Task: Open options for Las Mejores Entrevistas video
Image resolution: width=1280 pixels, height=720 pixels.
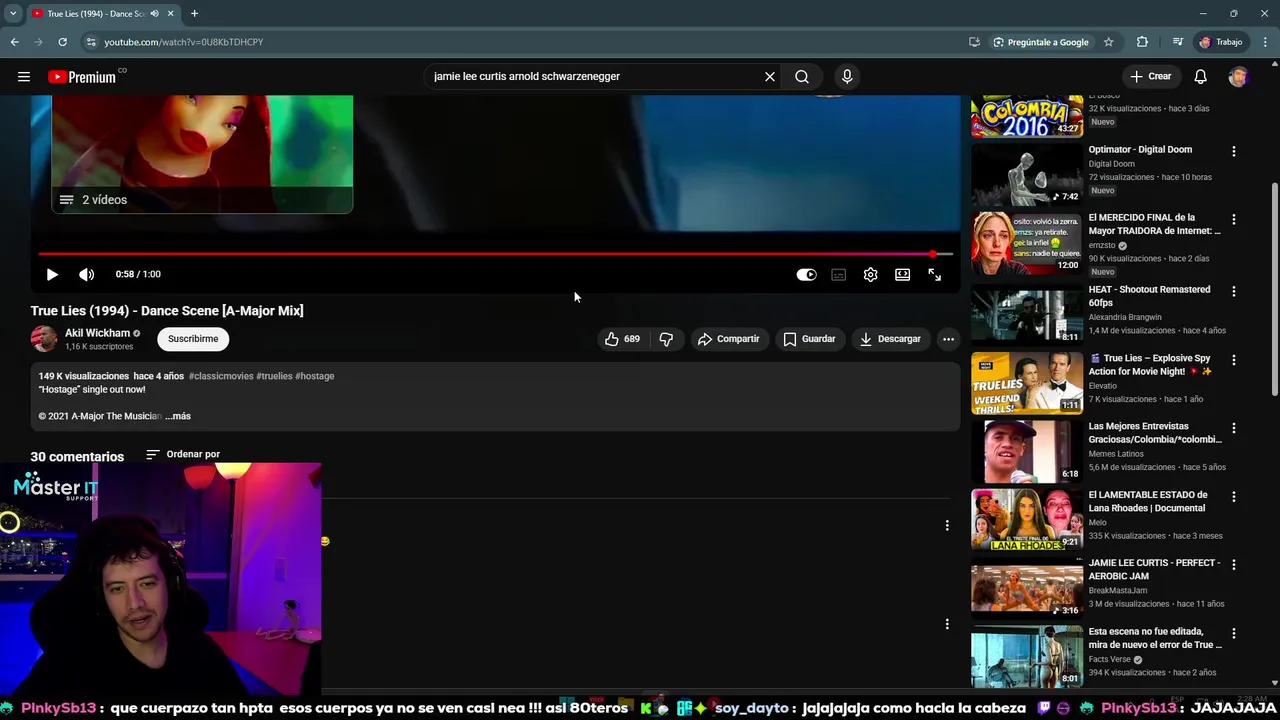Action: (1234, 428)
